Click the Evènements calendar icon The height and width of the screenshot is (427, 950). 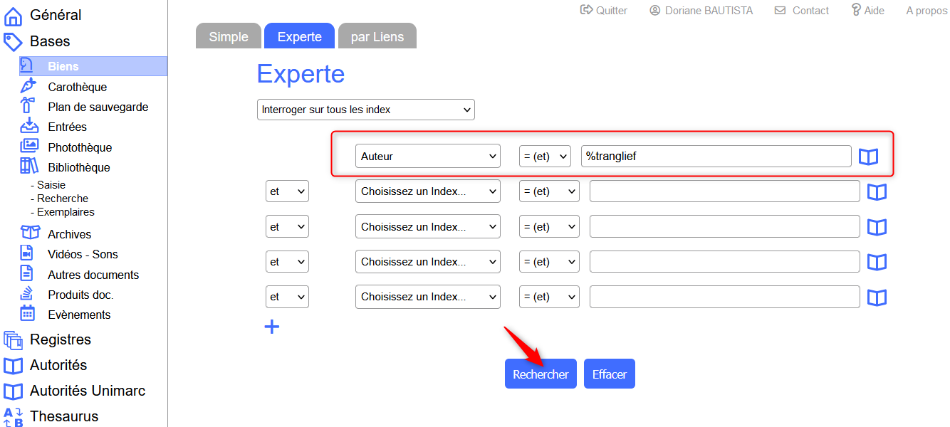pyautogui.click(x=28, y=314)
